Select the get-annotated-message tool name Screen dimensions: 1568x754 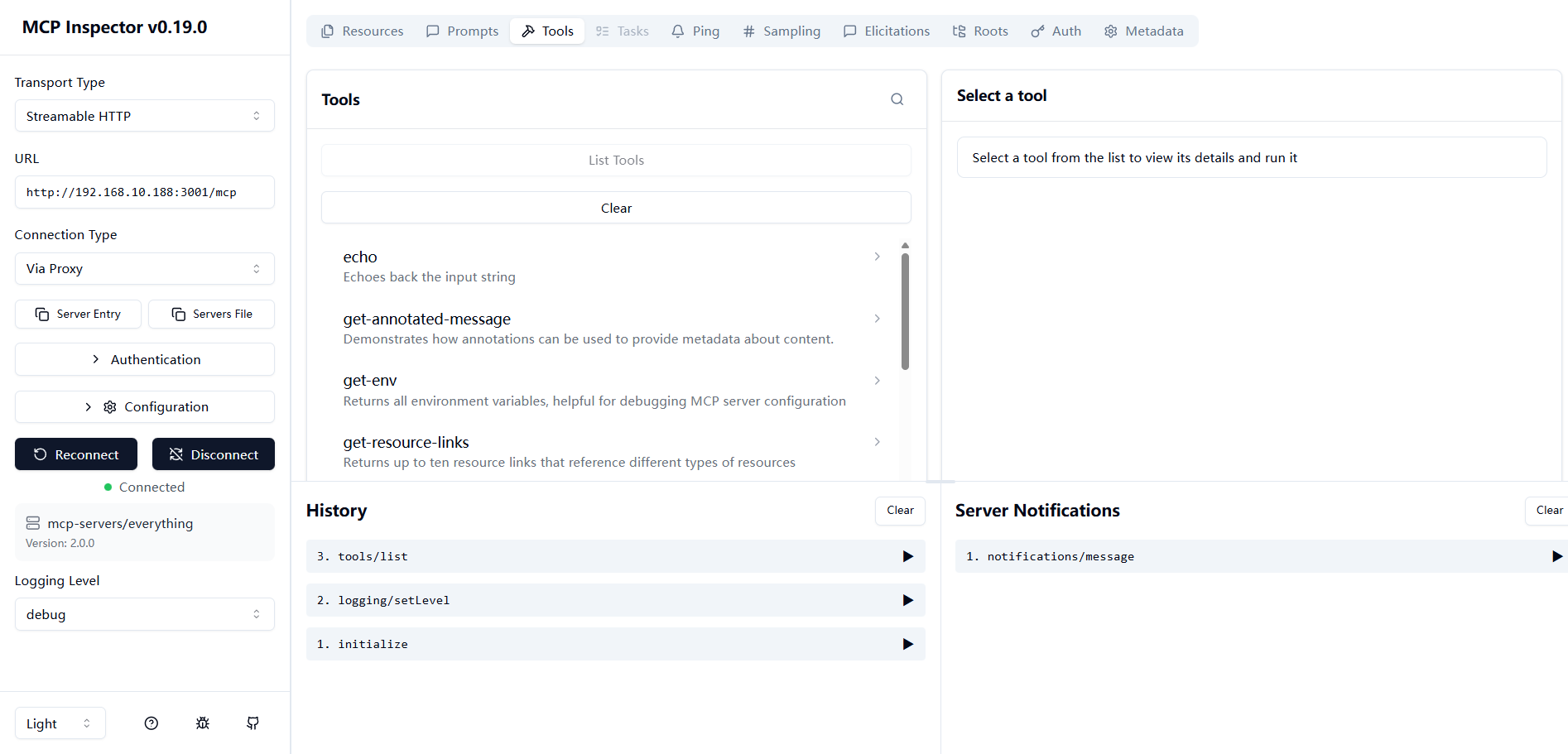(x=427, y=319)
